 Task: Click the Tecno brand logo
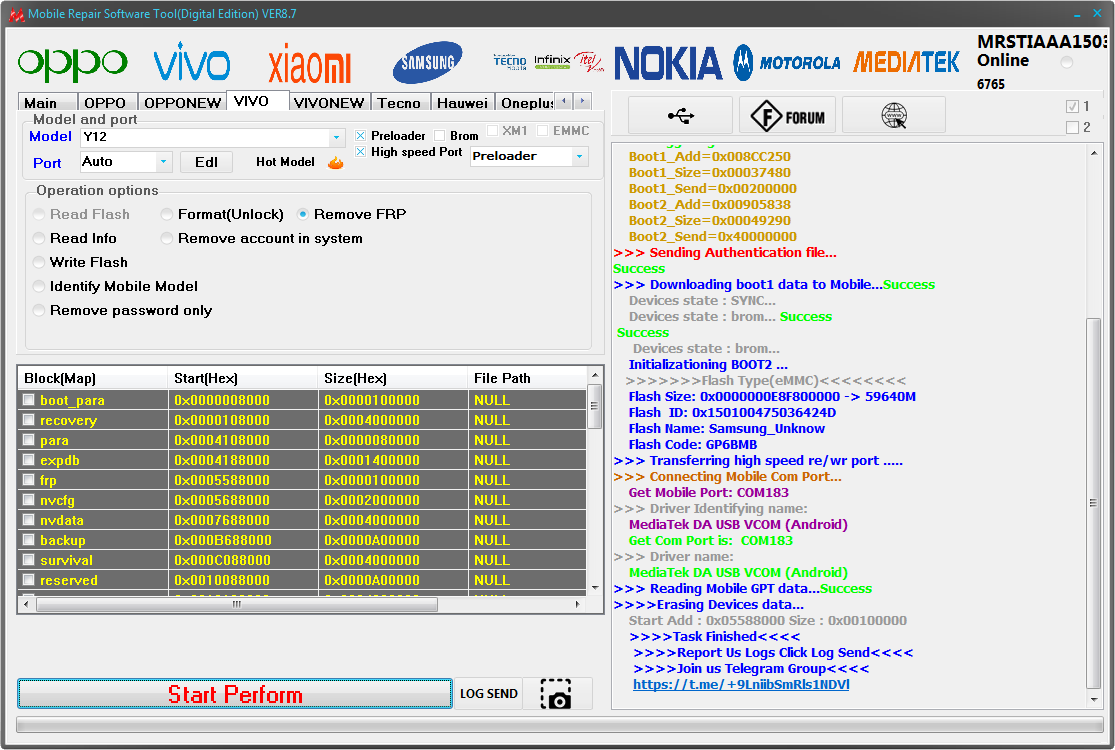510,62
